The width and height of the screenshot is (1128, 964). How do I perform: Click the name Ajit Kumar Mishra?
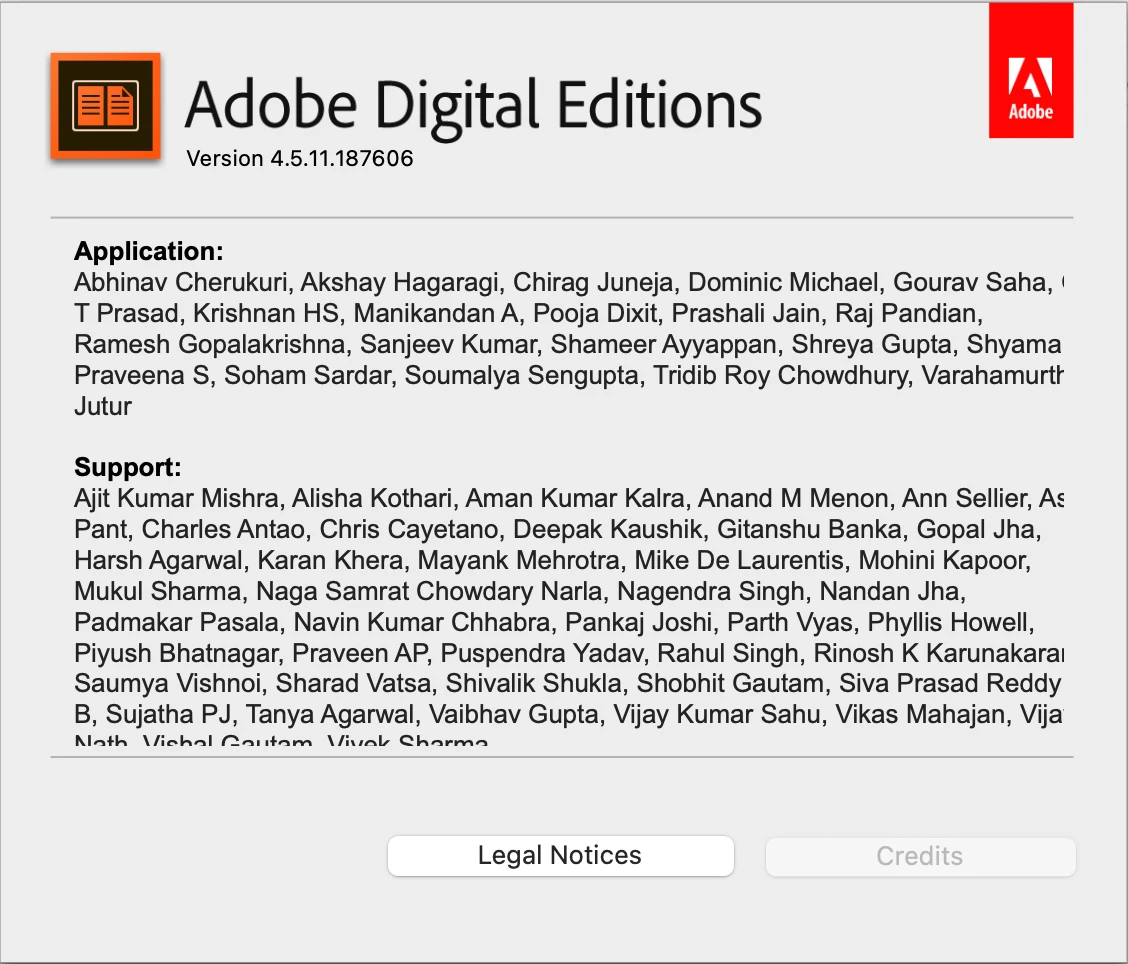point(176,498)
